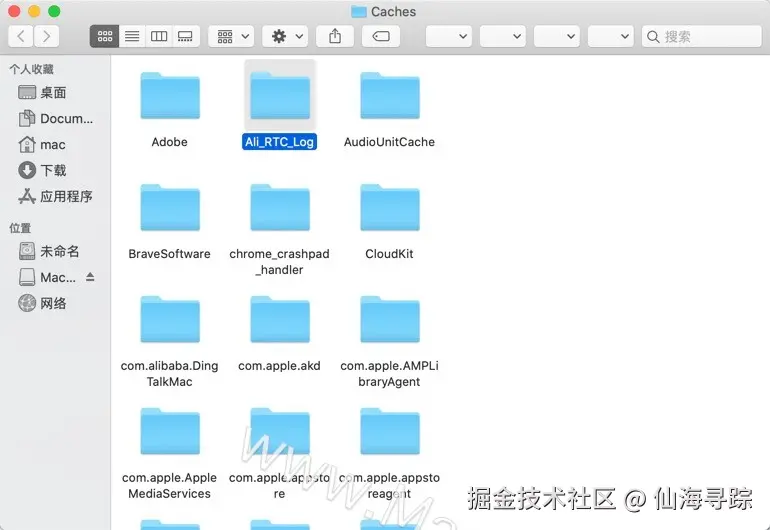
Task: Open the second blank toolbar dropdown
Action: click(x=503, y=36)
